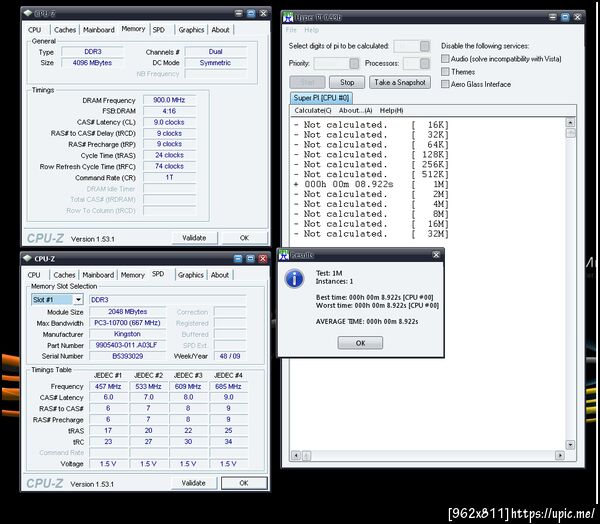Open About...(A) menu in Super PI

click(x=355, y=111)
